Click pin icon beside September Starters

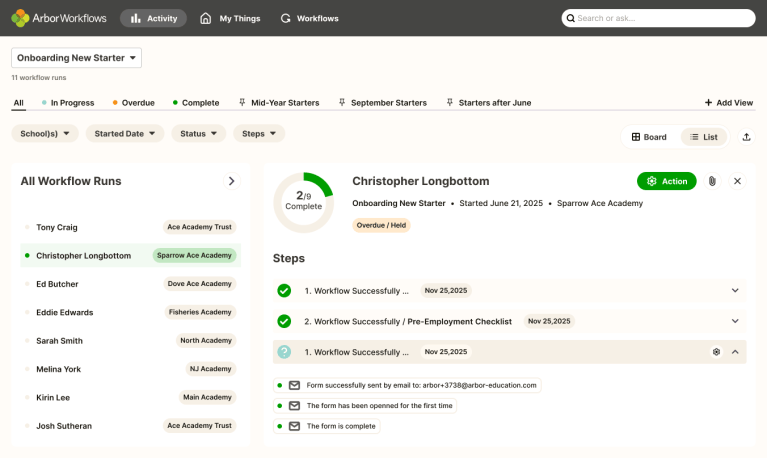[342, 102]
